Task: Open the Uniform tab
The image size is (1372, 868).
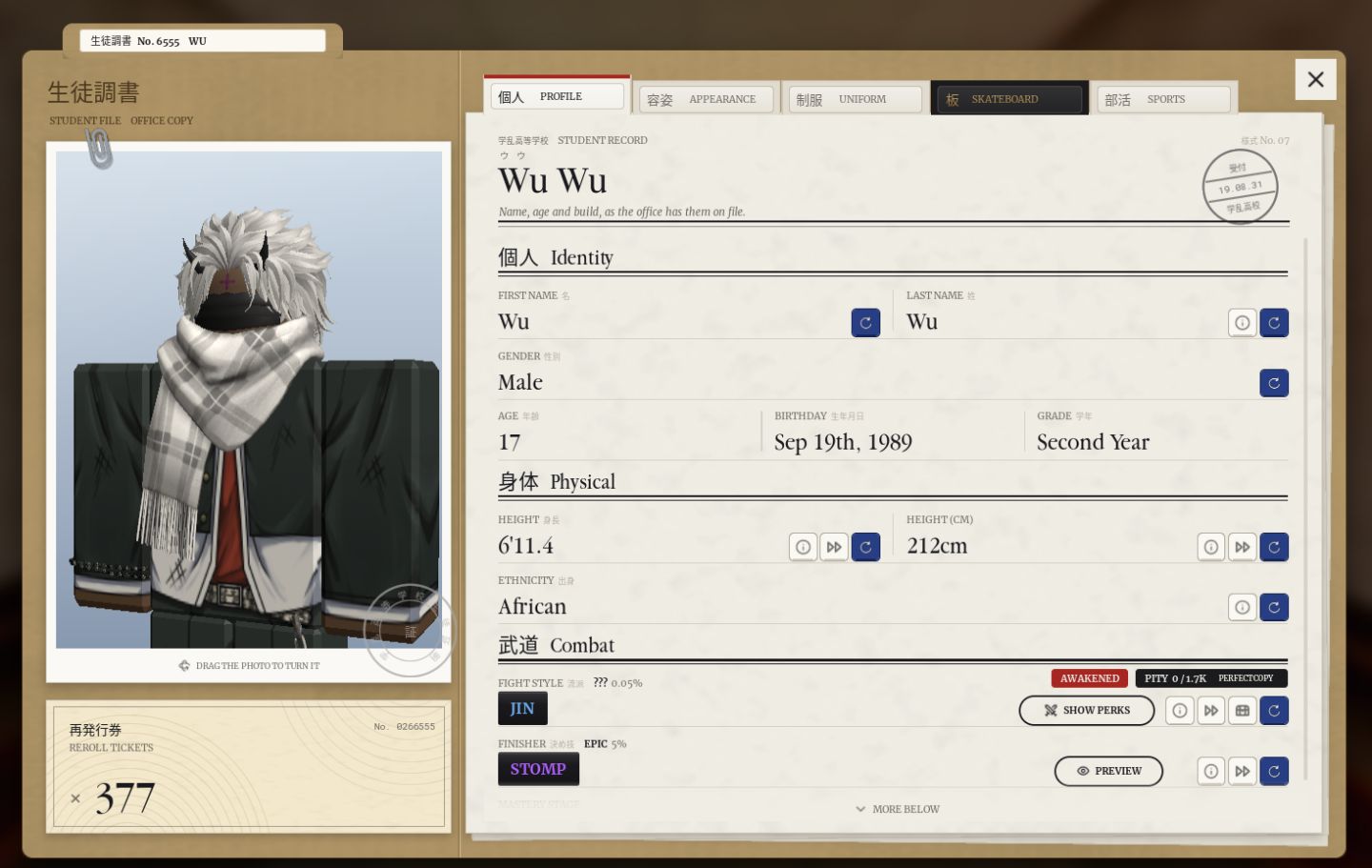Action: tap(856, 99)
